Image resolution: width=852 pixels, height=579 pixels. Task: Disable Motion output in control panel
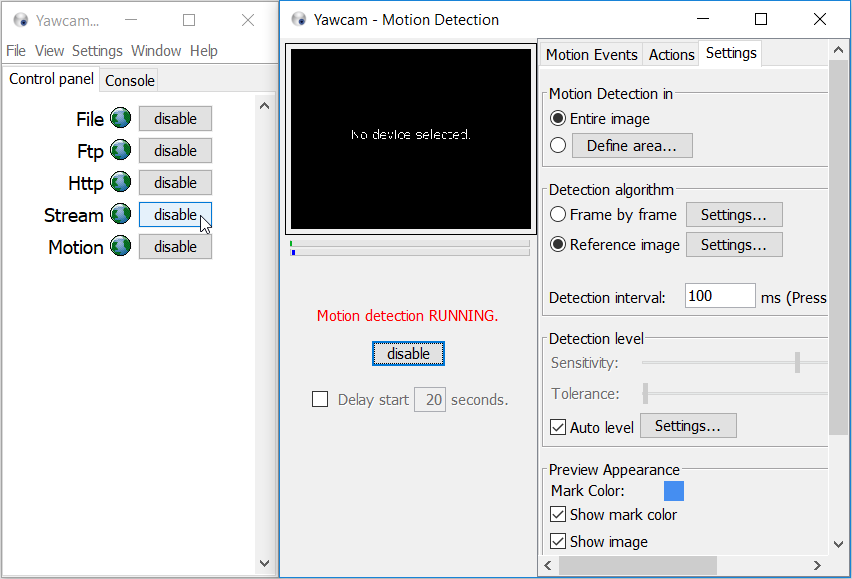(175, 247)
